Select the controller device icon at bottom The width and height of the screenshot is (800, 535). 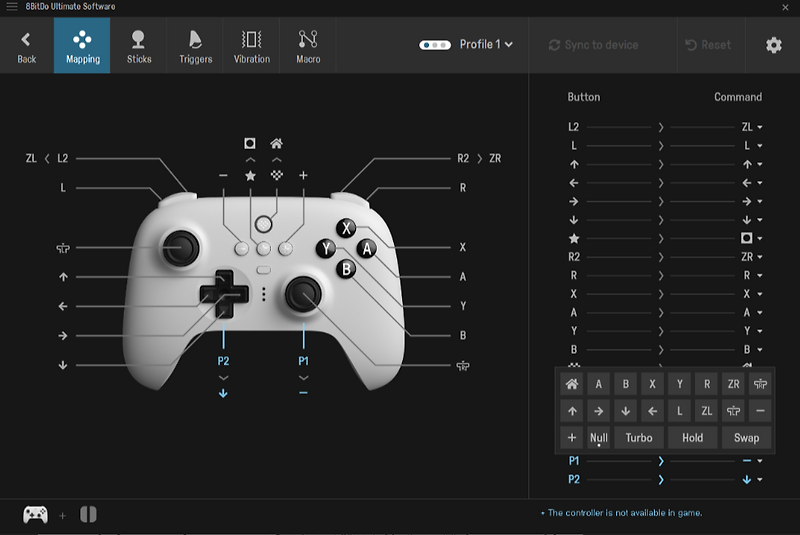click(x=35, y=515)
